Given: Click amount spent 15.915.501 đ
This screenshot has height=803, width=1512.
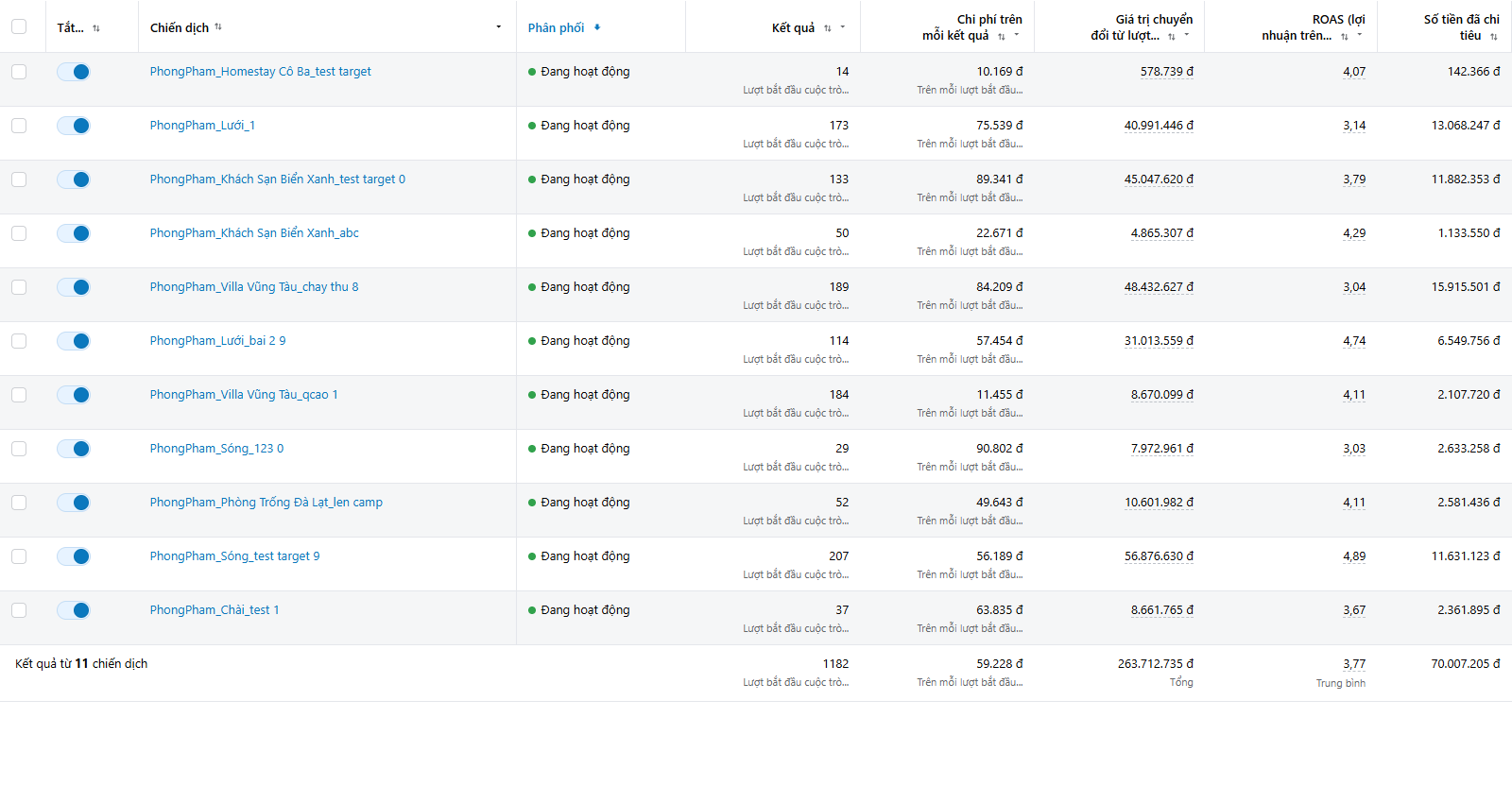Looking at the screenshot, I should tap(1465, 287).
